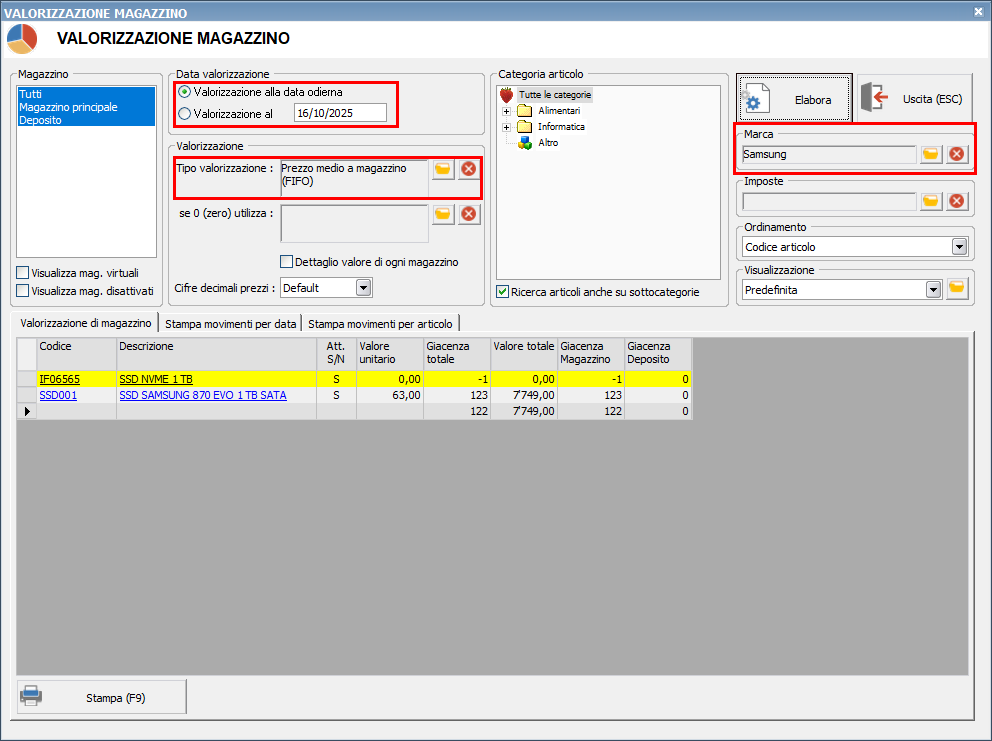Open the Ordinamento 'Codice articolo' dropdown
The height and width of the screenshot is (741, 992).
[x=960, y=247]
